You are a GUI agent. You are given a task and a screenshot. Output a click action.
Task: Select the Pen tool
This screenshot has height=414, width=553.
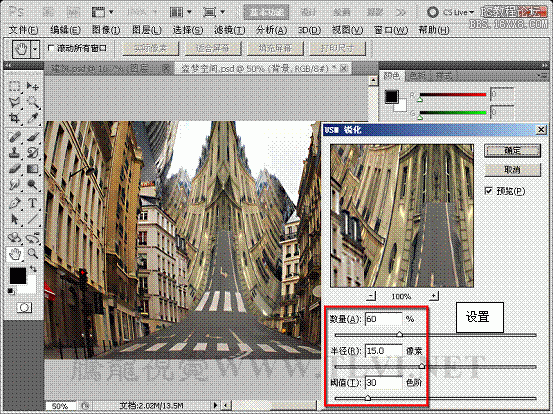(x=14, y=203)
